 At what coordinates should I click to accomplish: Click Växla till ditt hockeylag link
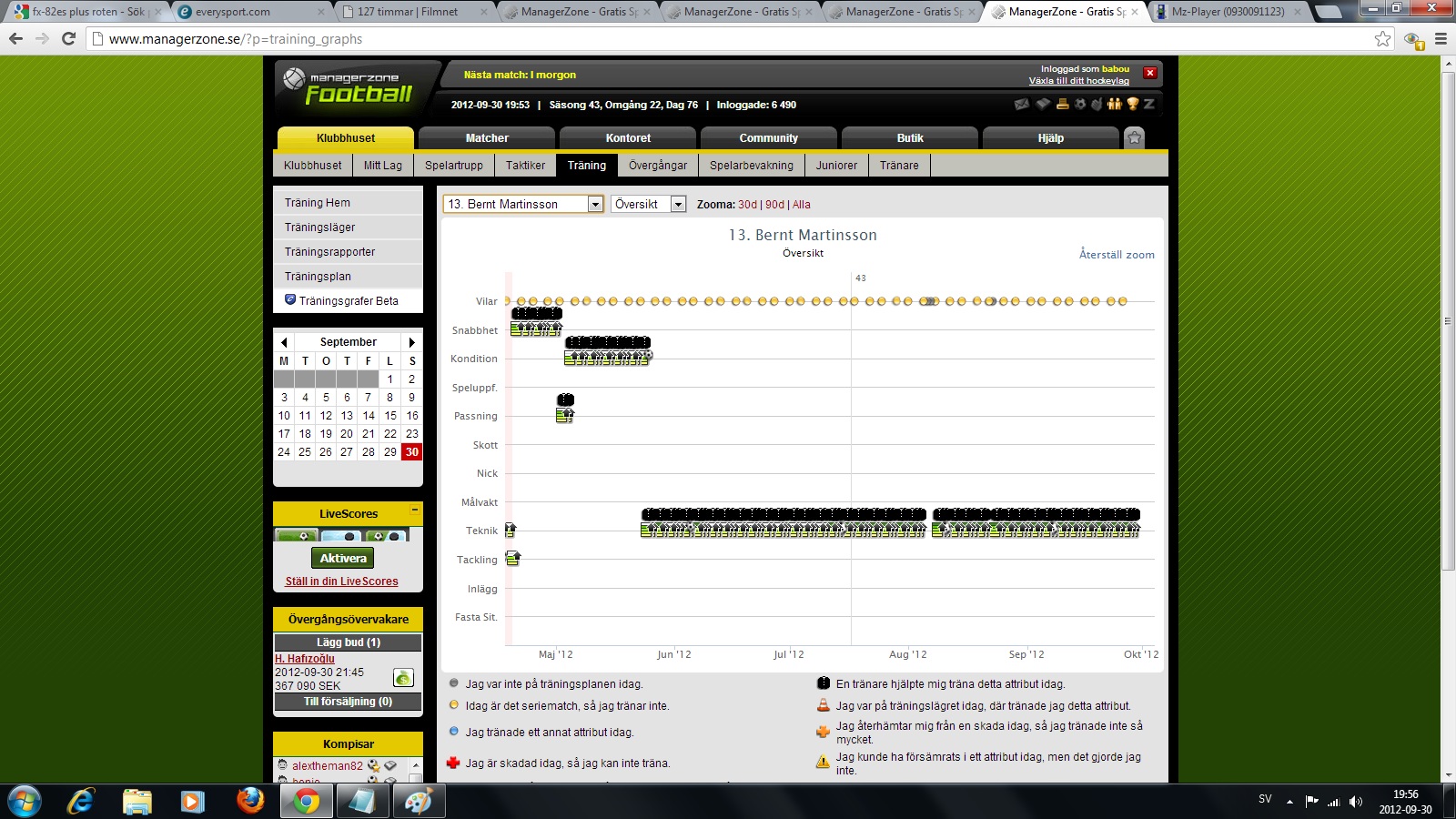pos(1079,81)
